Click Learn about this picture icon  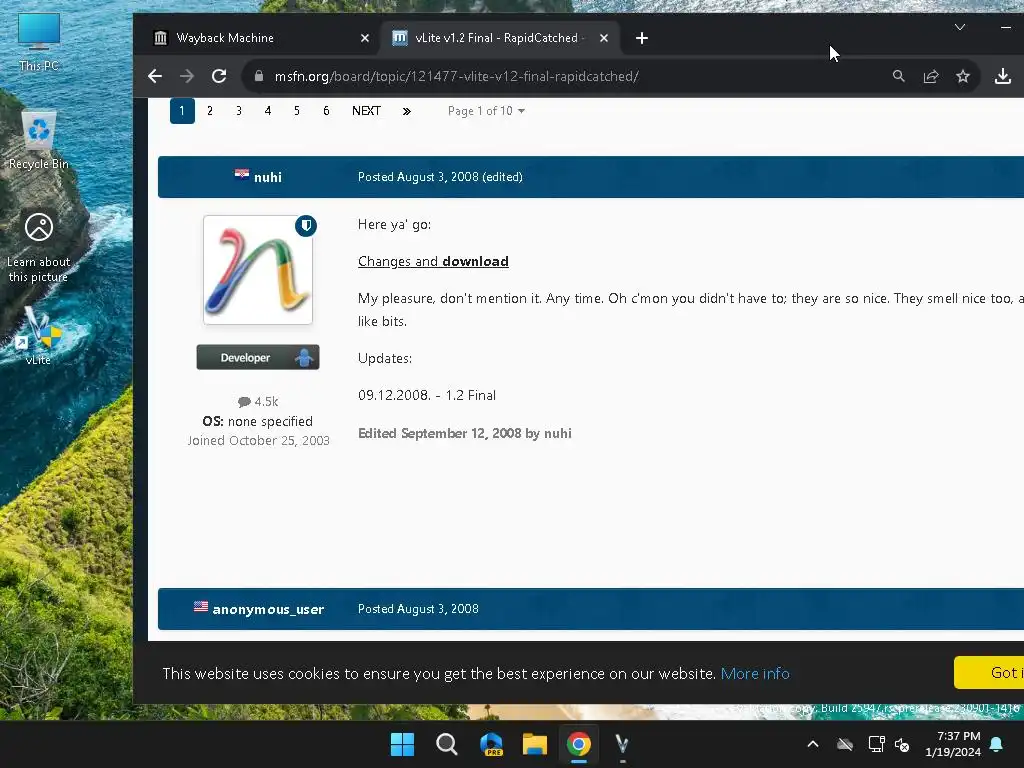(x=39, y=247)
